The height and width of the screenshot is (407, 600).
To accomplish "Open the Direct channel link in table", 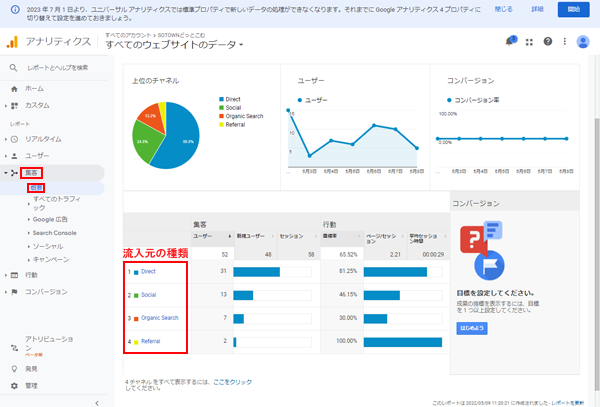I will (148, 272).
